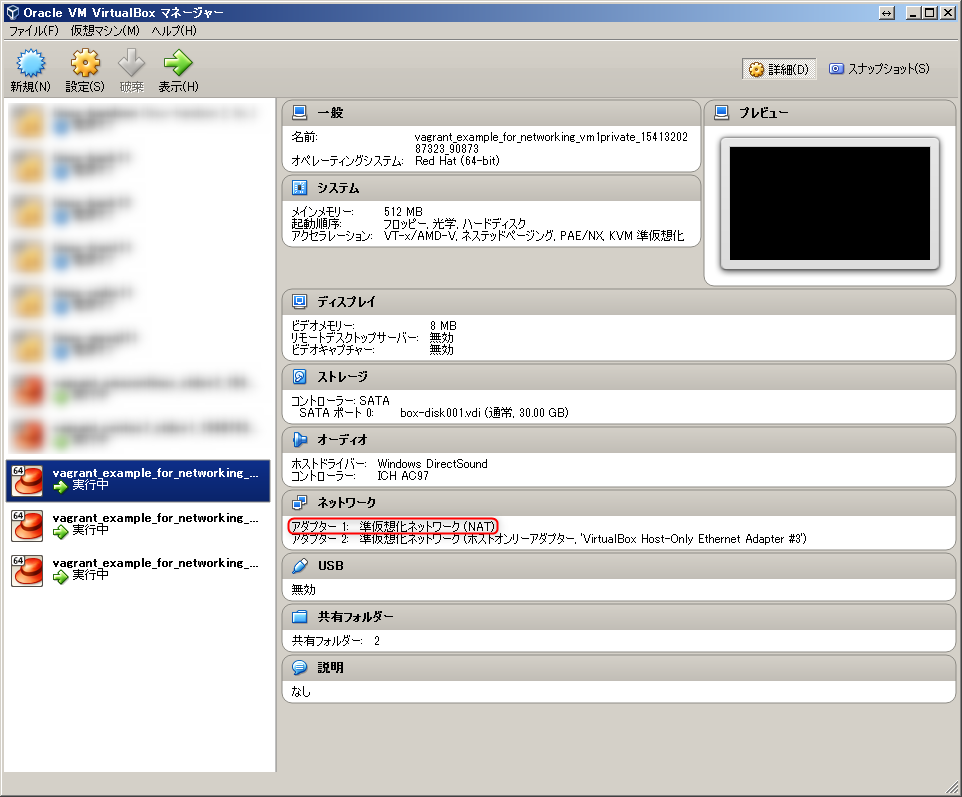962x797 pixels.
Task: Open the 説明 section header link
Action: 330,668
